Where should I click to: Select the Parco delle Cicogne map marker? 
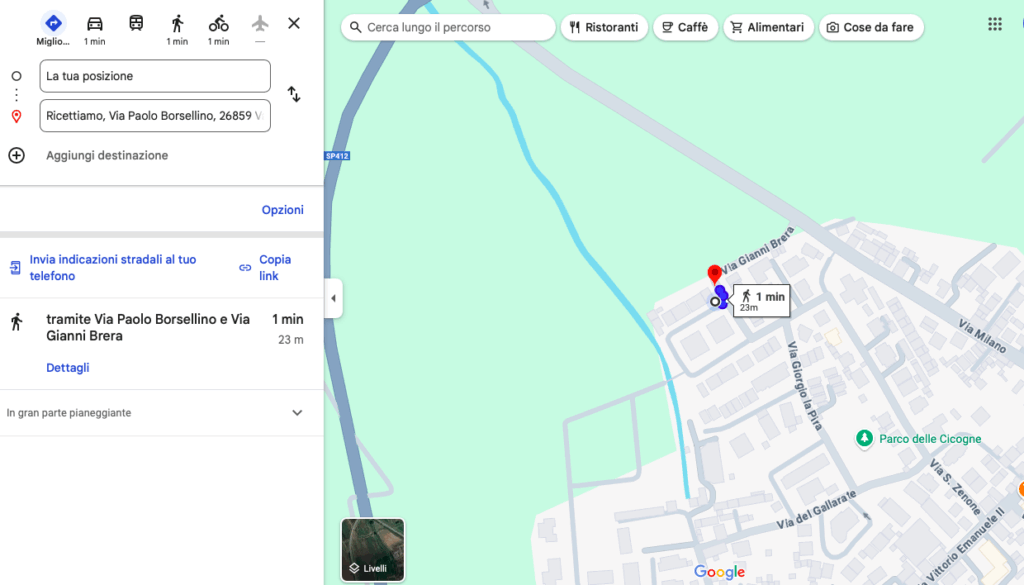pyautogui.click(x=865, y=438)
